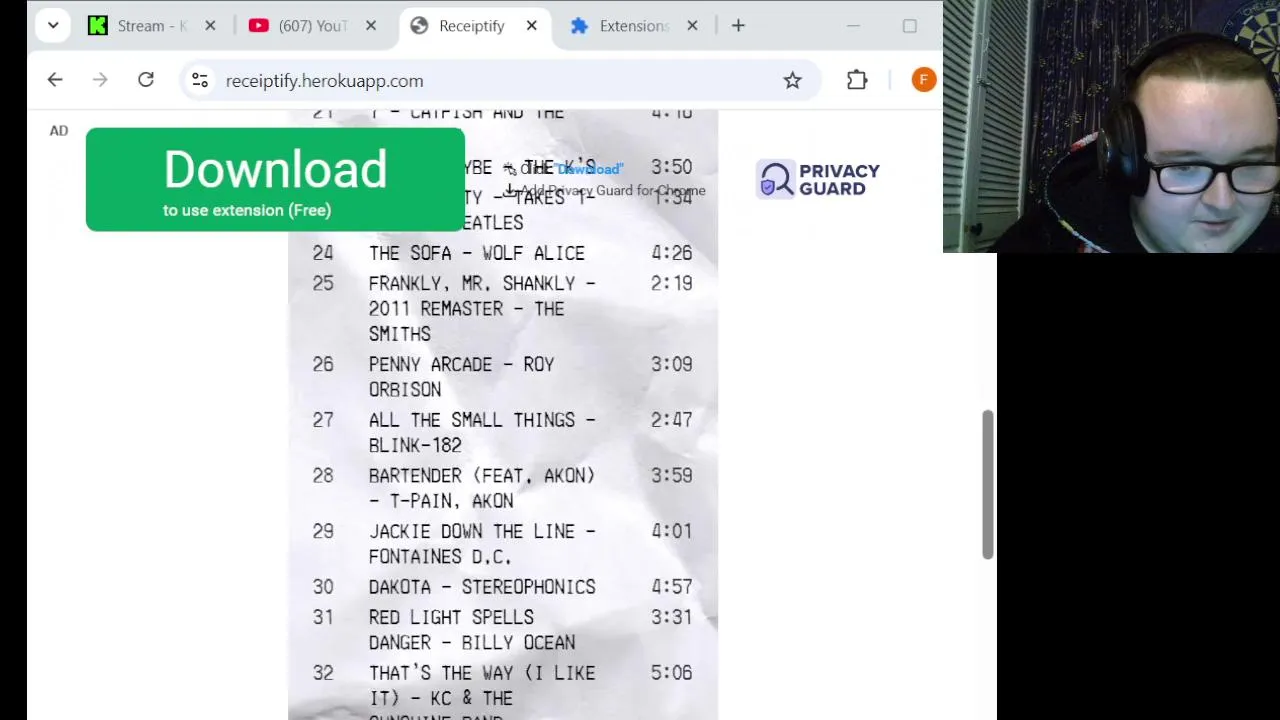
Task: Bookmark this page with star icon
Action: (x=792, y=81)
